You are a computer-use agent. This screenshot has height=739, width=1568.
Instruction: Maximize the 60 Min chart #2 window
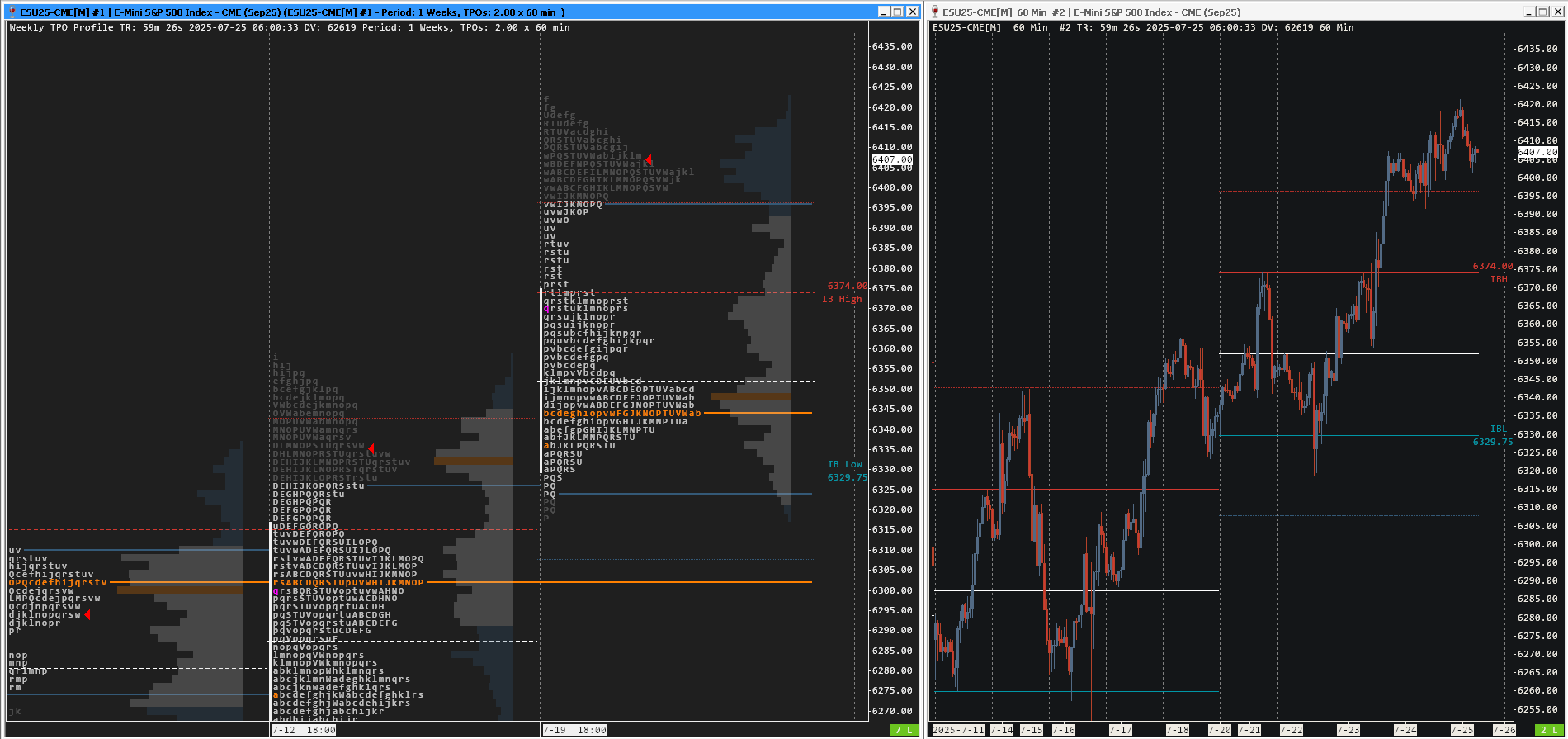click(x=1543, y=12)
